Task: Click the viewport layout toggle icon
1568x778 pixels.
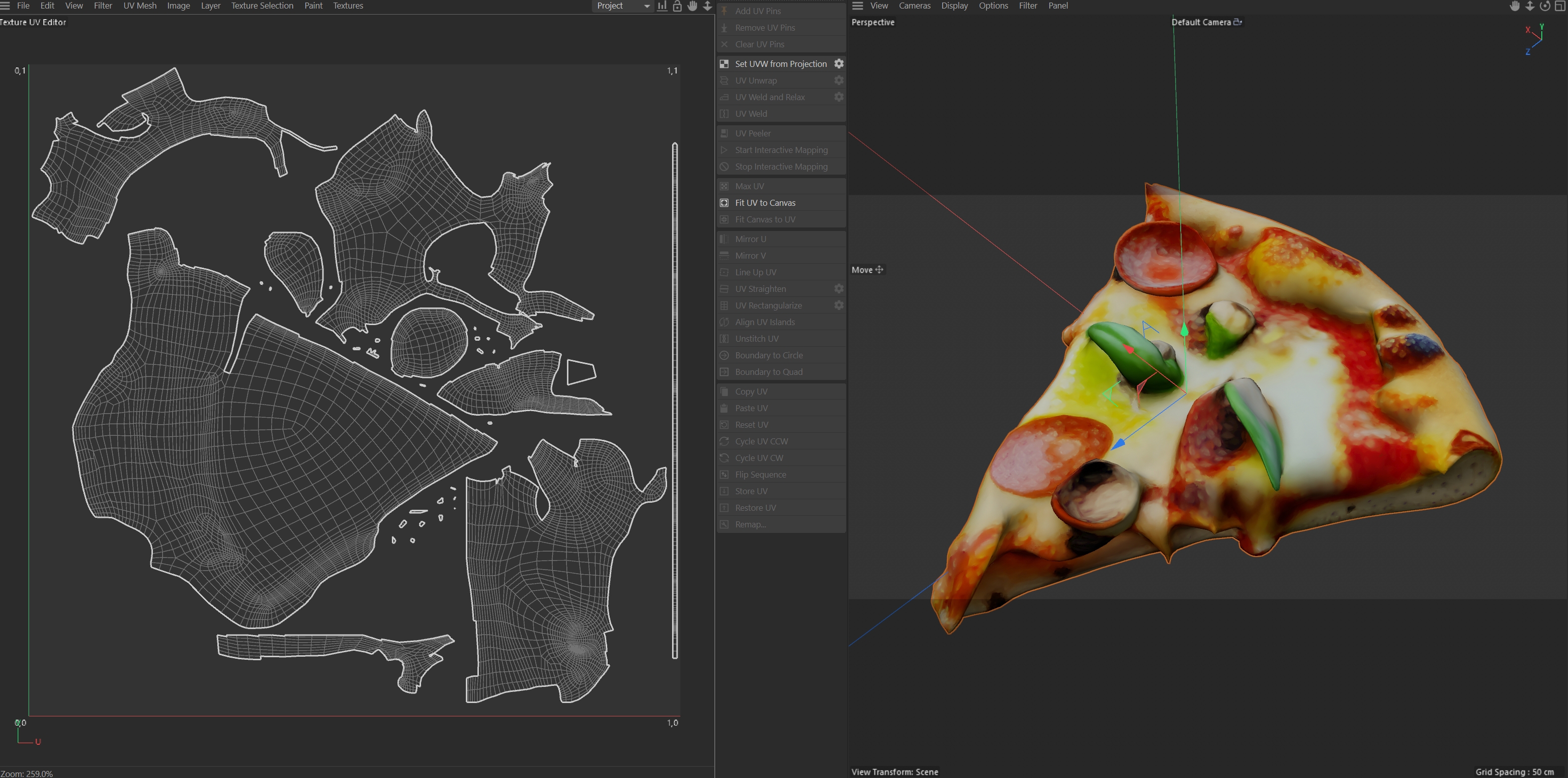Action: pos(1559,6)
